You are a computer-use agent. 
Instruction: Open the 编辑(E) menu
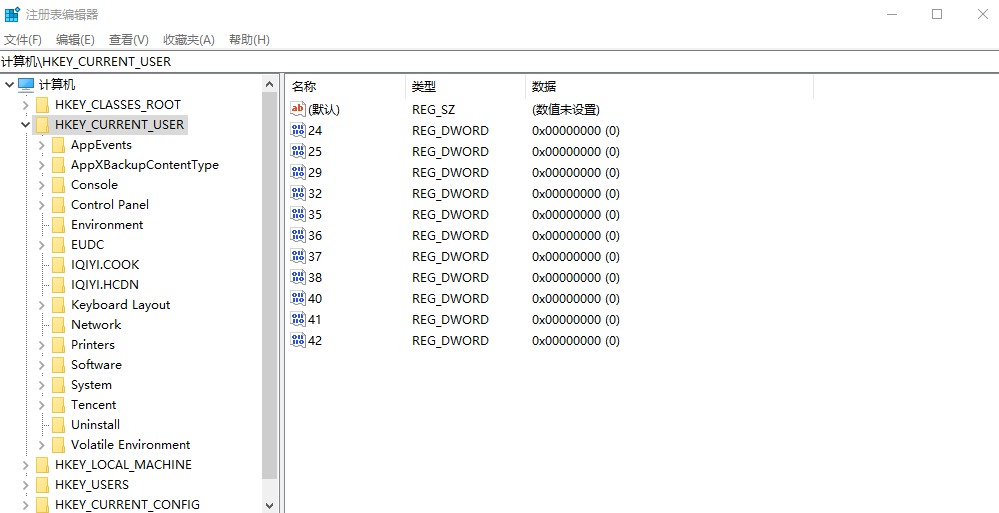click(x=75, y=40)
